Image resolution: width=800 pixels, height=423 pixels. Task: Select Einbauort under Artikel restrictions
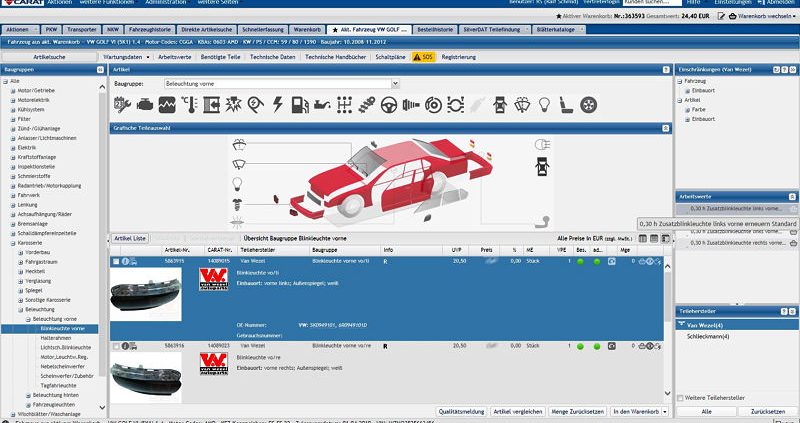(x=704, y=119)
